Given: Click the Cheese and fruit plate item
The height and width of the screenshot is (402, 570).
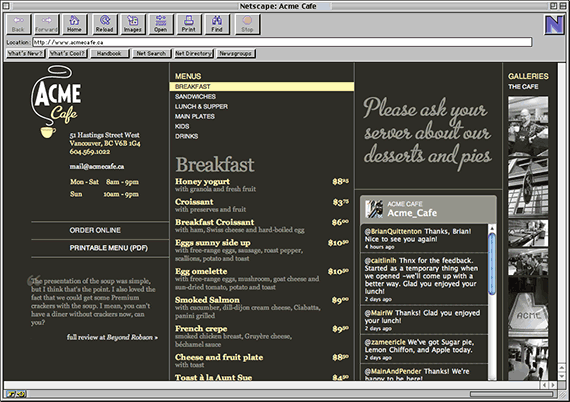Looking at the screenshot, I should click(x=219, y=357).
